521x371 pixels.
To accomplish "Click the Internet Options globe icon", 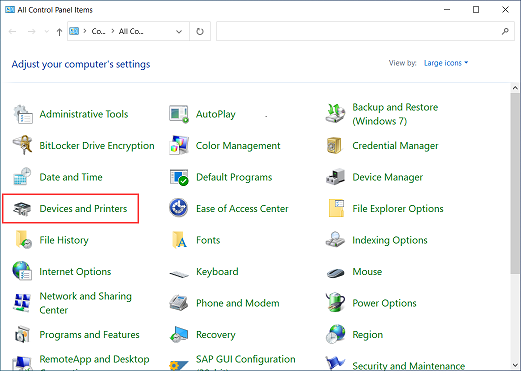I will coord(22,271).
